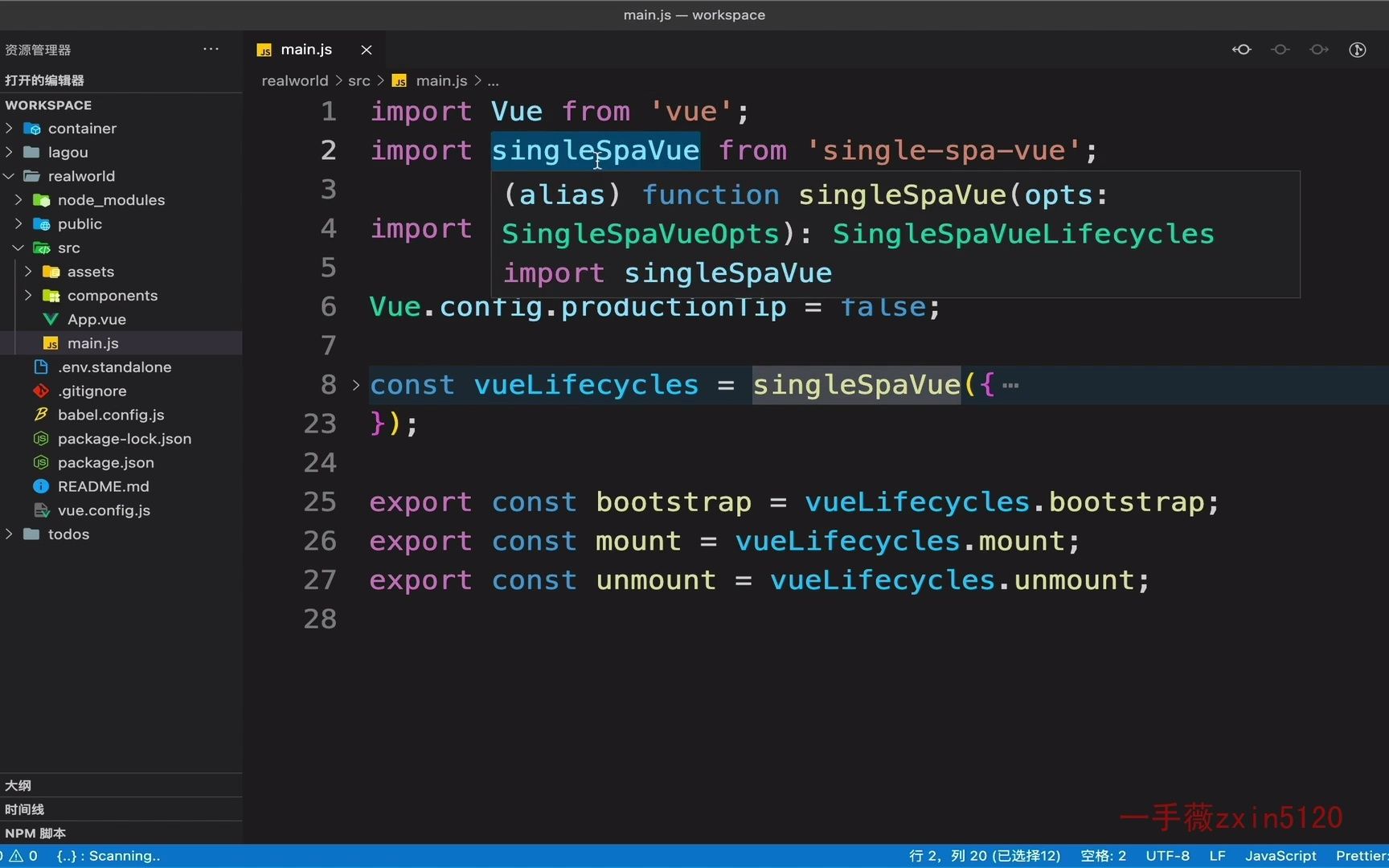Click the lagou folder icon
1389x868 pixels.
[32, 152]
